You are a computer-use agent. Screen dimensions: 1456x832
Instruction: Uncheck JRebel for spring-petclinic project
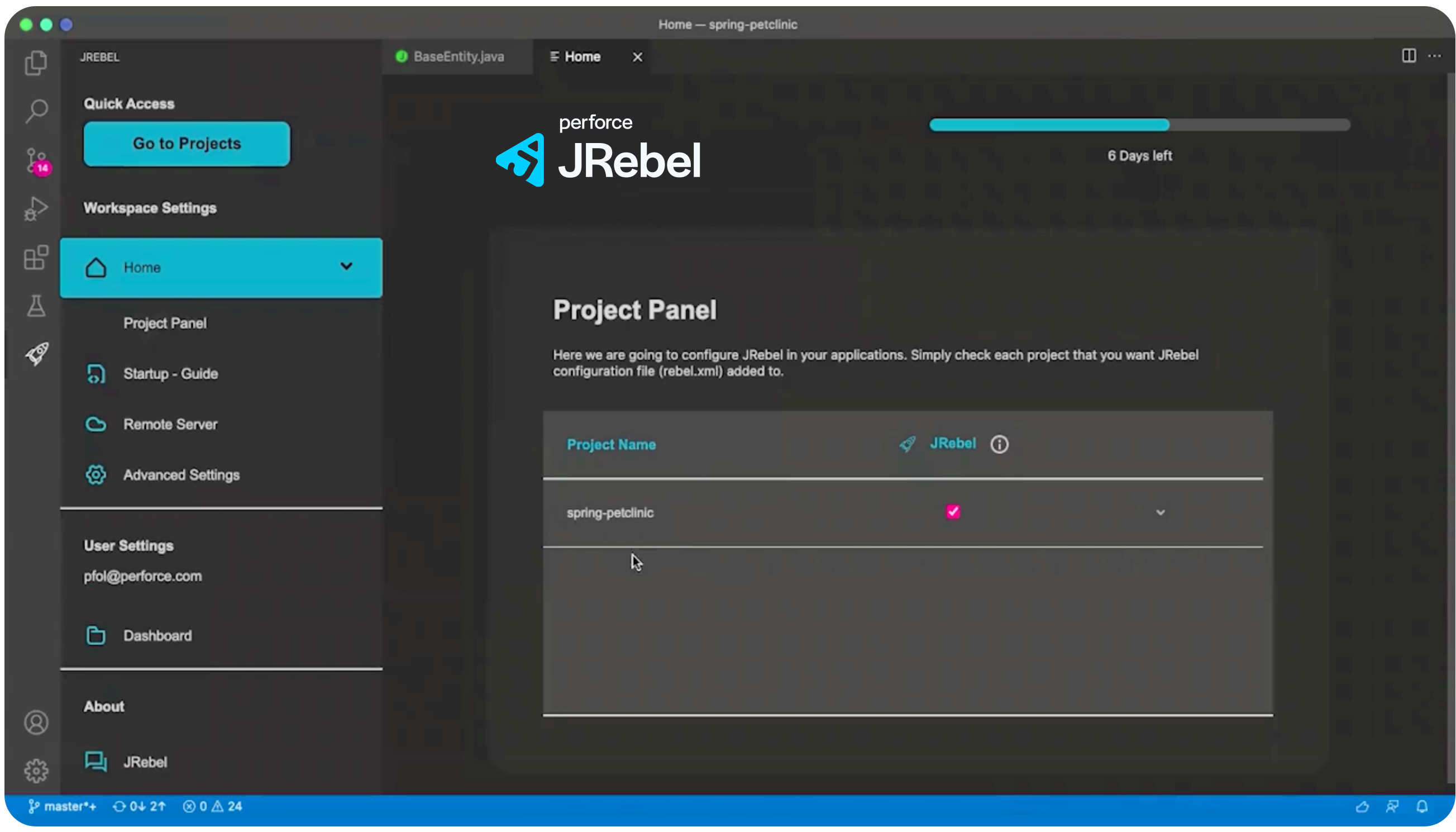pyautogui.click(x=952, y=511)
